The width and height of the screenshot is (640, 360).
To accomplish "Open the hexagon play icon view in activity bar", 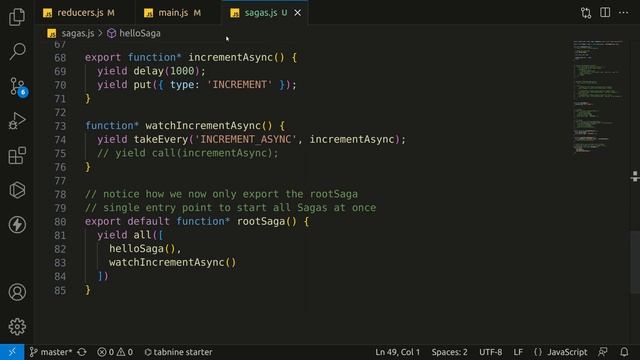I will [17, 190].
